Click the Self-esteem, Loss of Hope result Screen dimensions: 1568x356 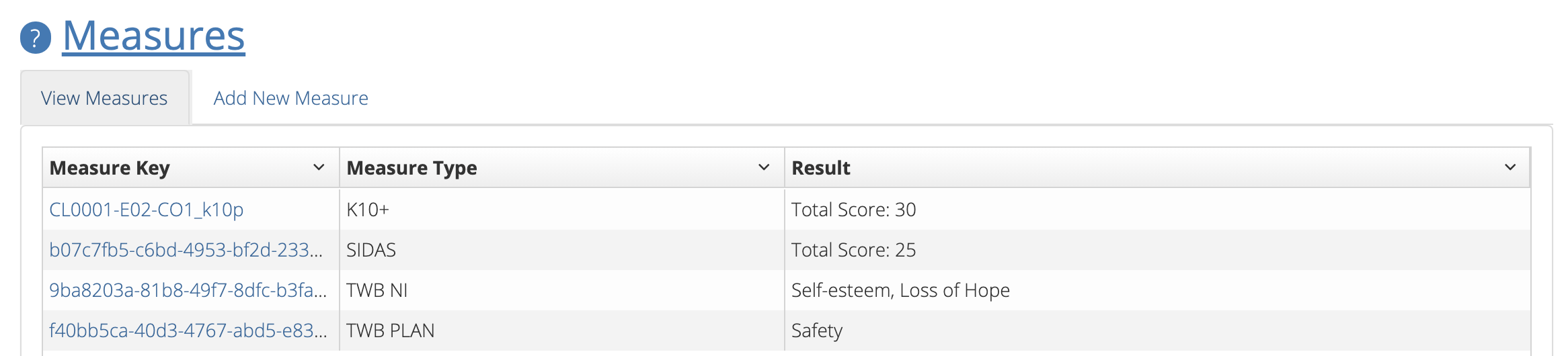coord(900,290)
